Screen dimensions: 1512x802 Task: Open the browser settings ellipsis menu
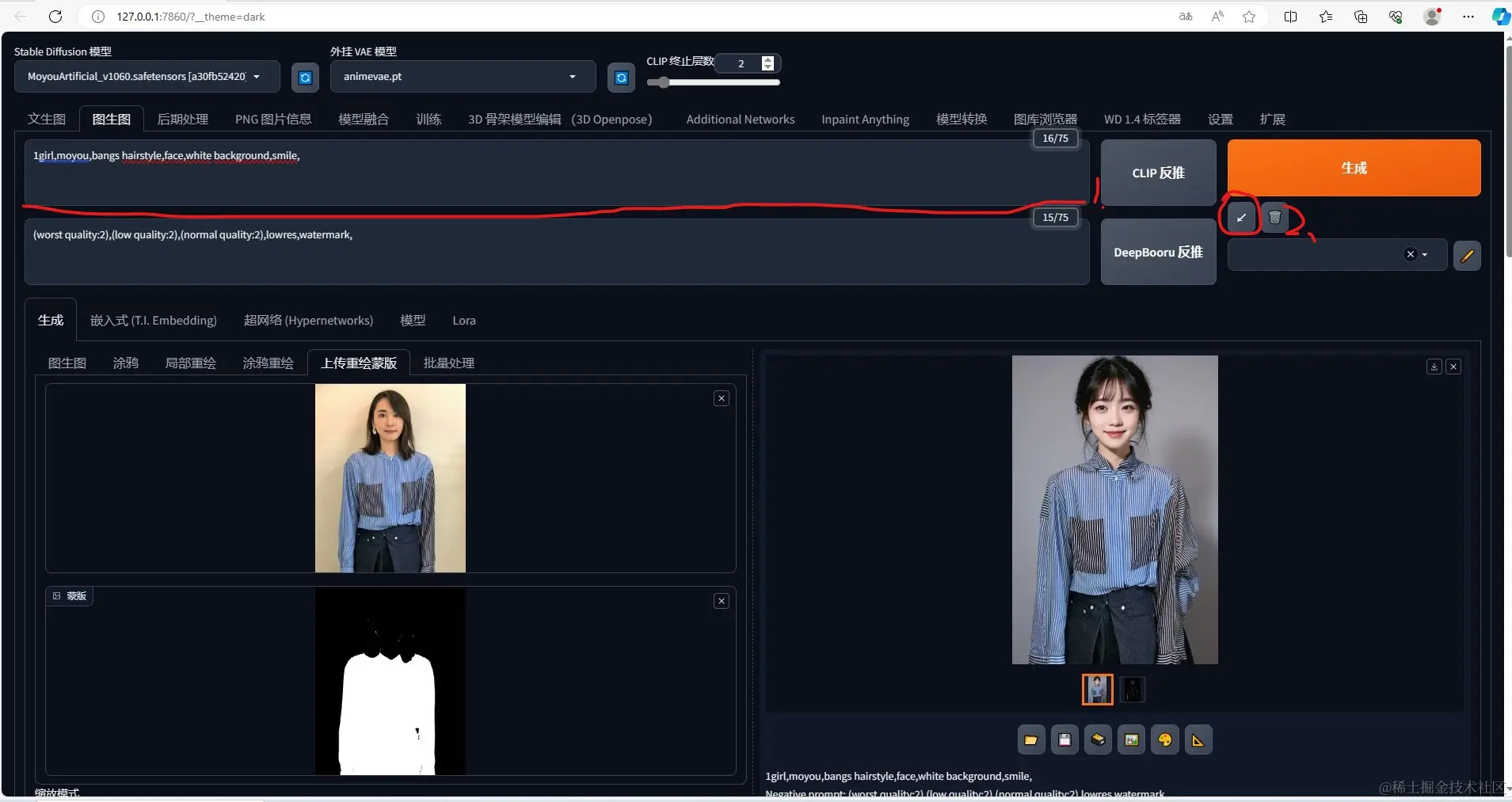click(1468, 17)
